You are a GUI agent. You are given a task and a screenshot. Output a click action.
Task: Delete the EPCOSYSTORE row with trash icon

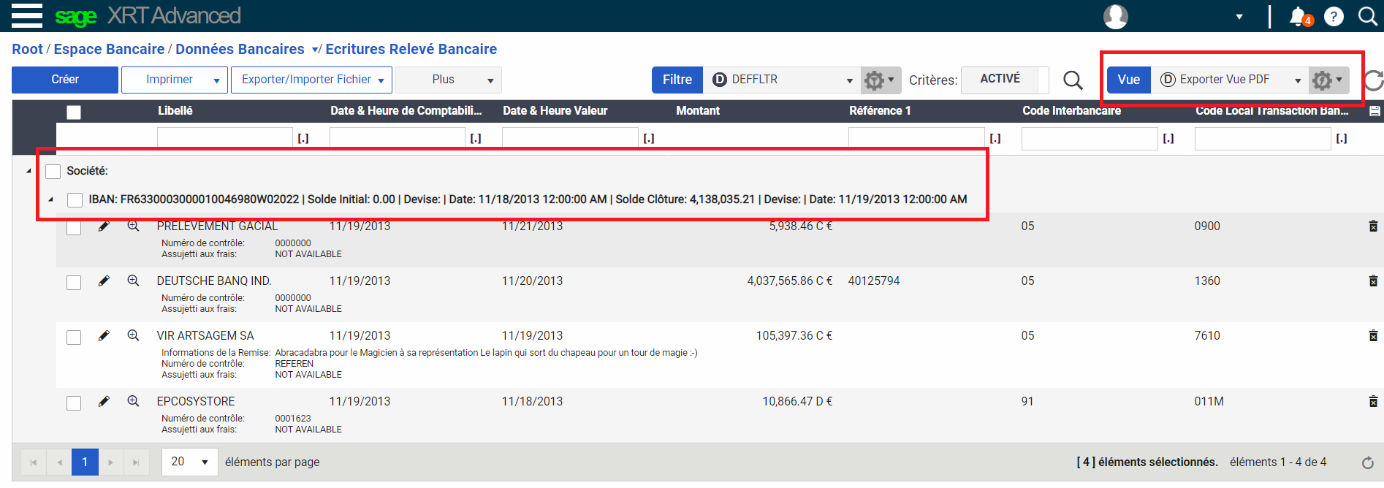point(1373,402)
